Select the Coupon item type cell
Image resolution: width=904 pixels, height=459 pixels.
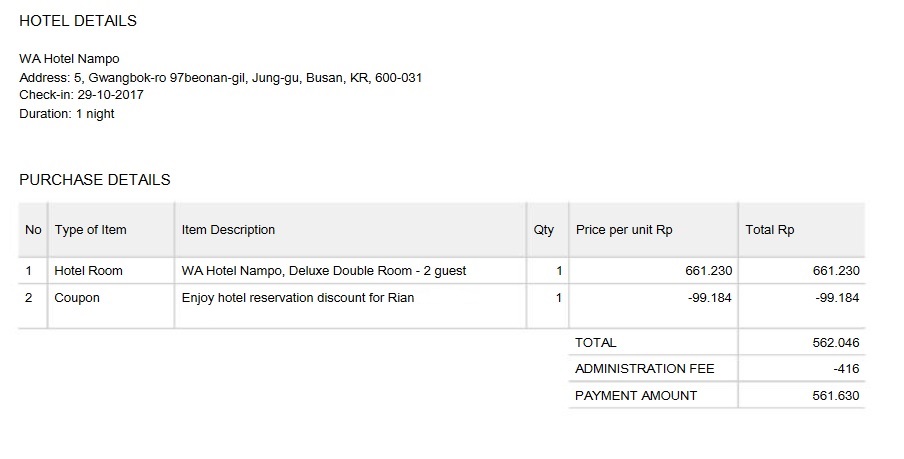[x=77, y=298]
